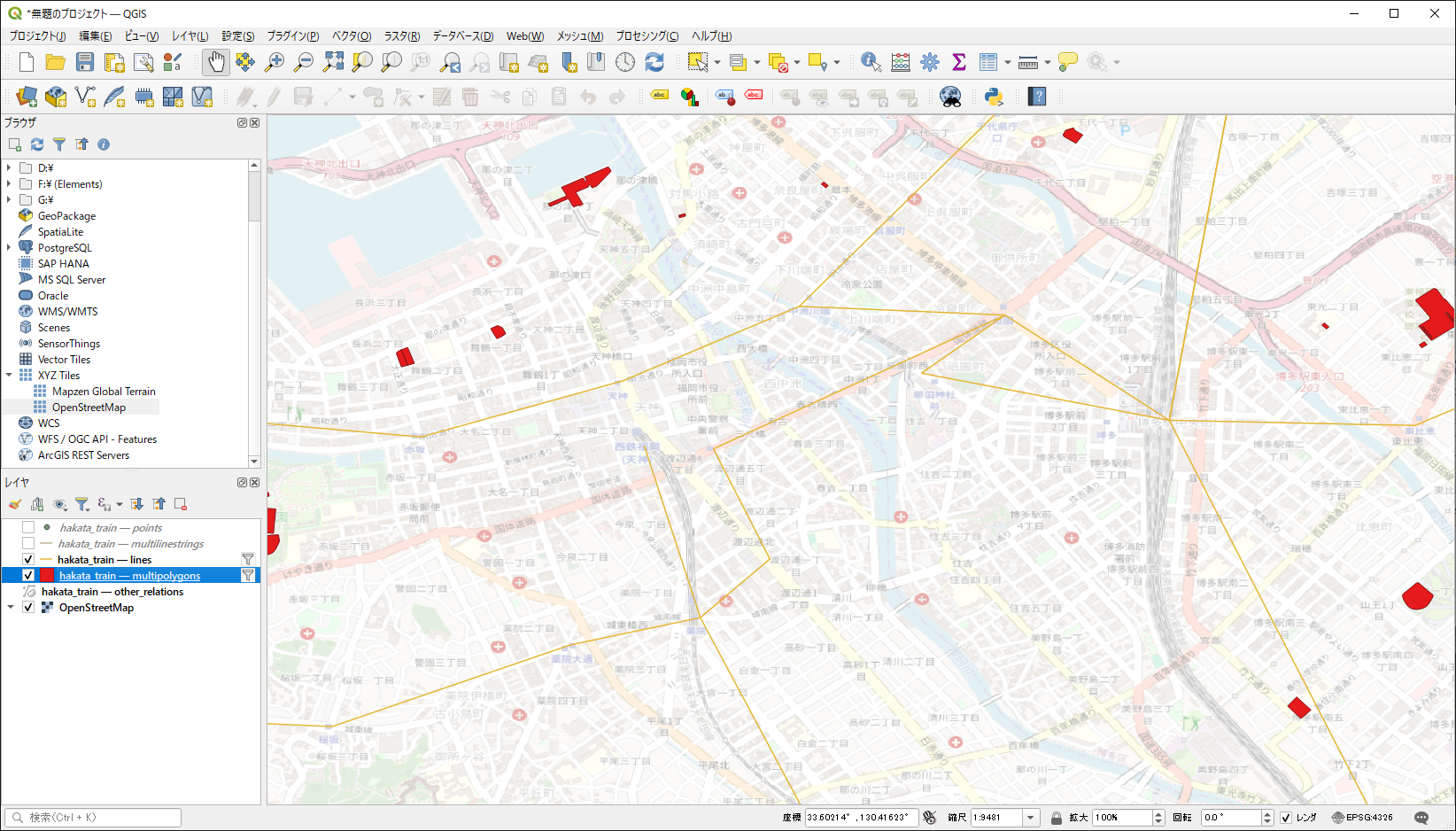Viewport: 1456px width, 831px height.
Task: Open the Identify Features tool
Action: tap(871, 62)
